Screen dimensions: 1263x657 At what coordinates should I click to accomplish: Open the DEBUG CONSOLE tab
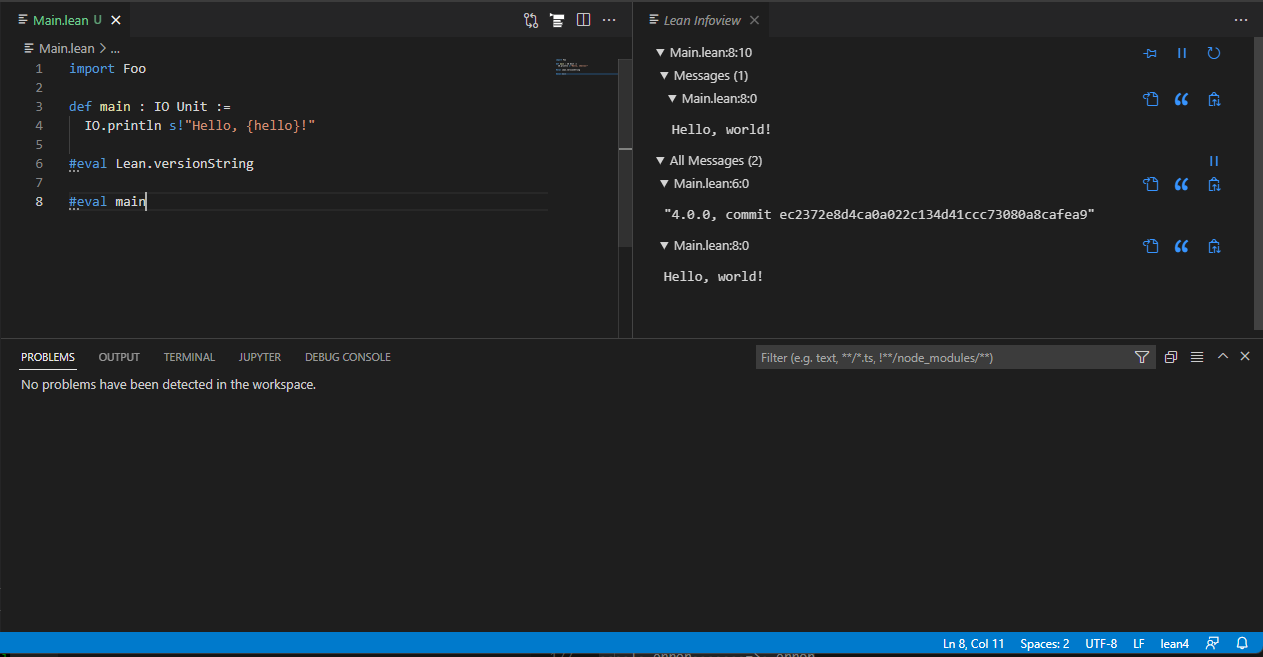(347, 356)
